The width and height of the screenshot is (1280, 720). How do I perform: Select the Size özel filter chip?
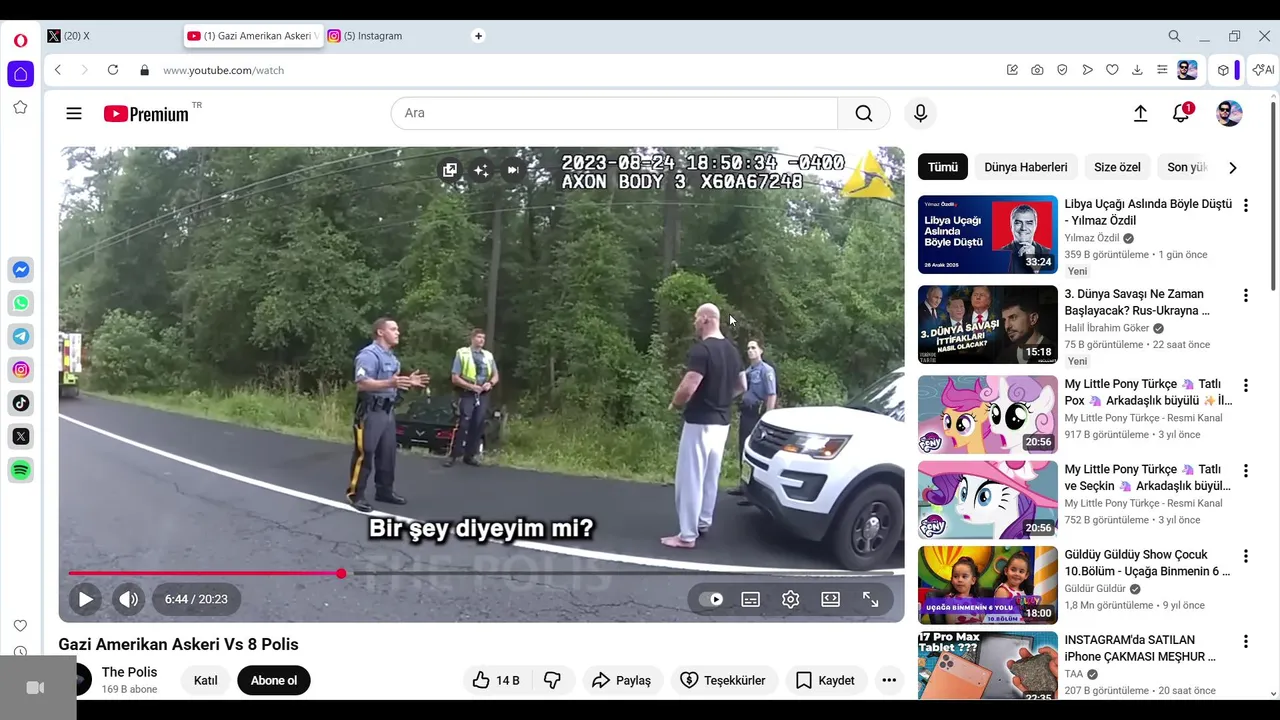click(x=1117, y=167)
